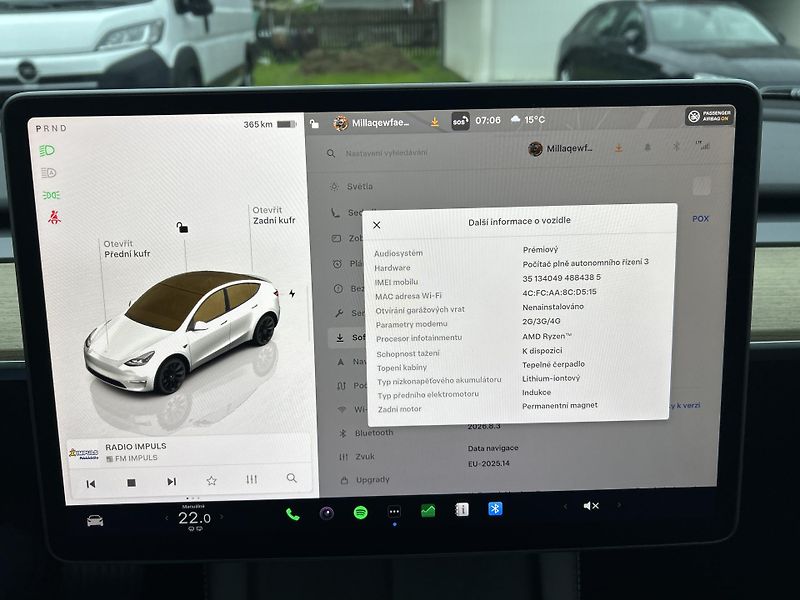Open the charge port lightning icon
800x600 pixels.
292,294
